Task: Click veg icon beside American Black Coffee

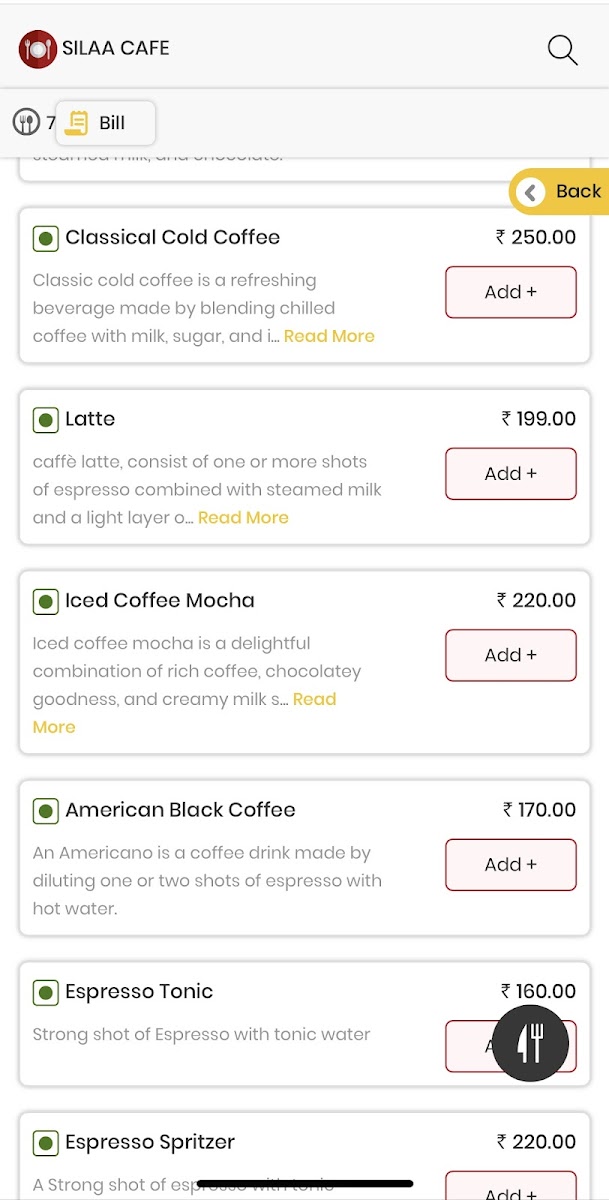Action: click(x=45, y=811)
